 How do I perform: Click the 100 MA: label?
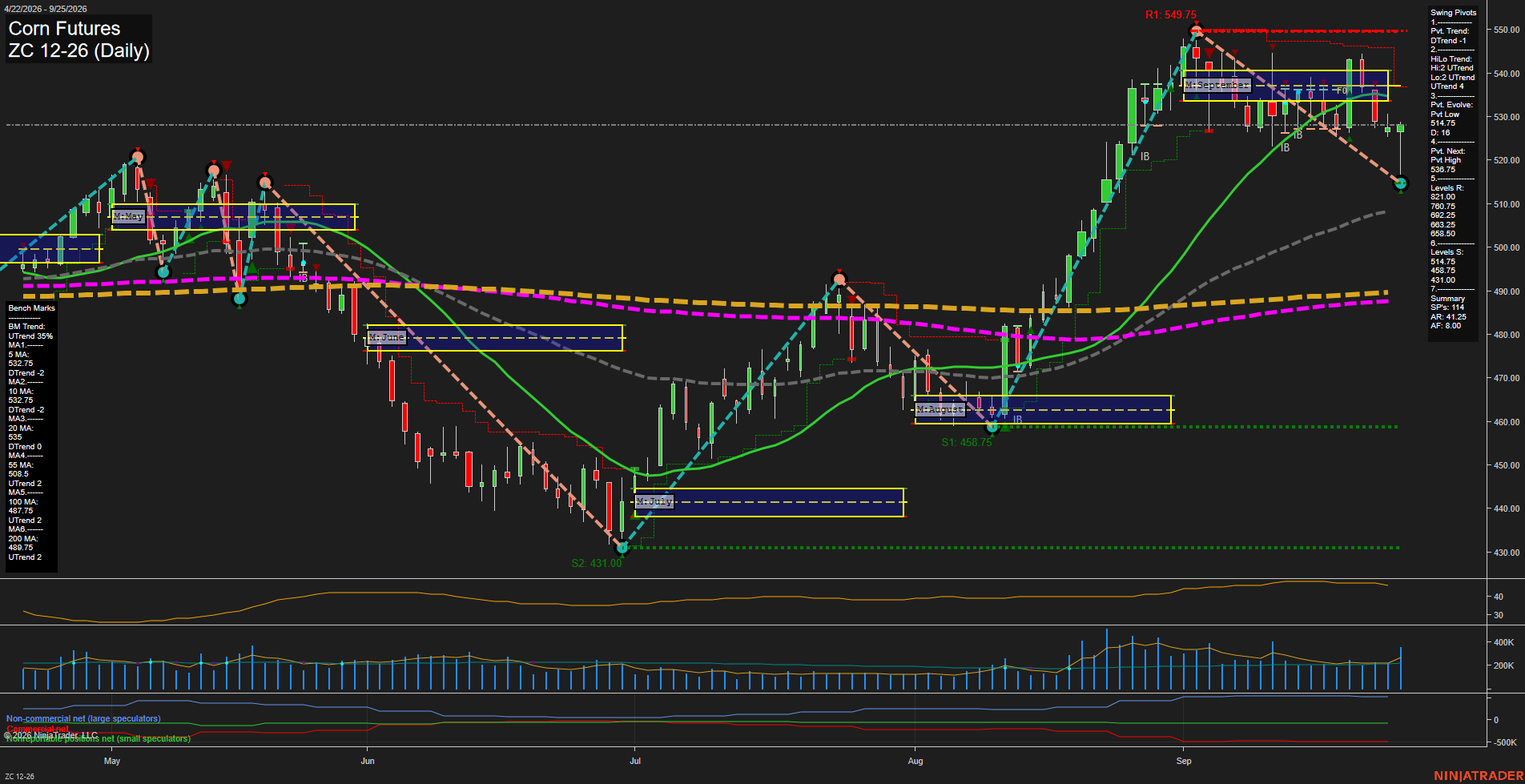pyautogui.click(x=22, y=502)
